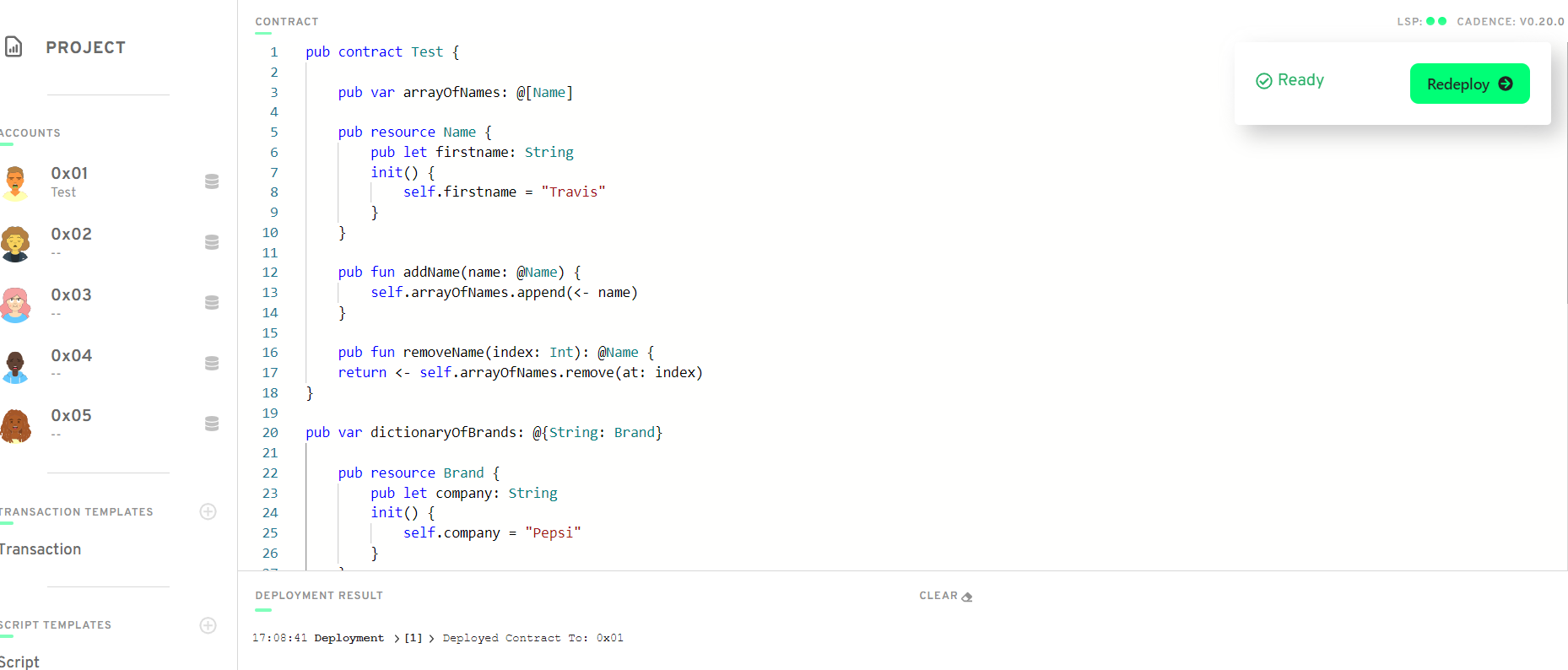Add a new transaction template
The width and height of the screenshot is (1568, 670).
pos(208,511)
